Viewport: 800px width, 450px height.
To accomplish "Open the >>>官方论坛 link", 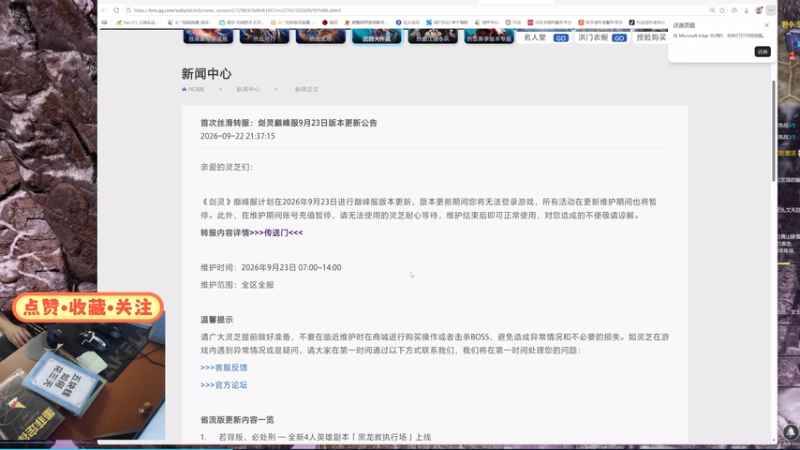I will [x=223, y=385].
